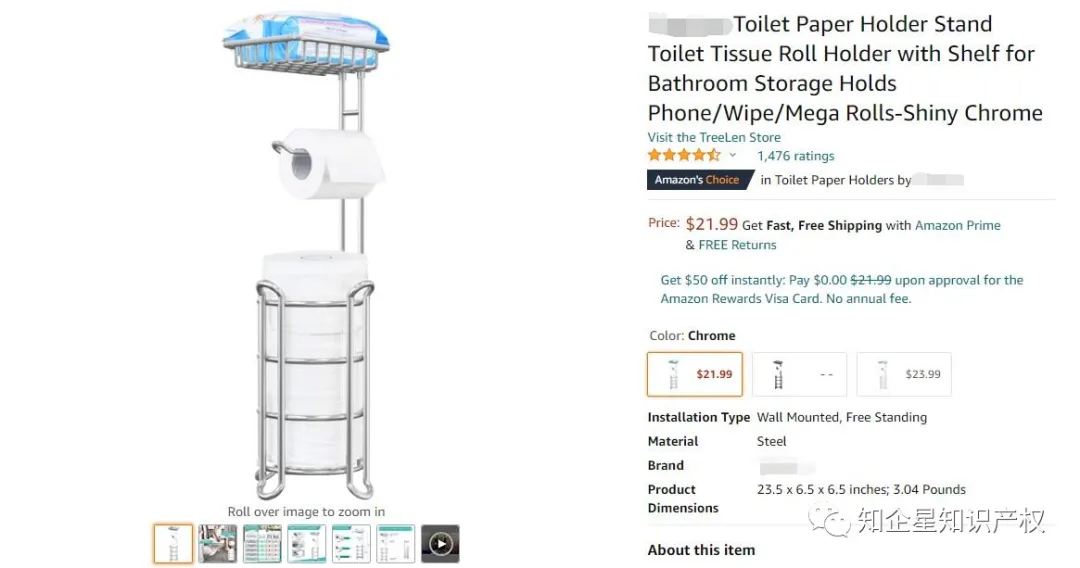Expand the rating breakdown chevron
The width and height of the screenshot is (1080, 568).
732,156
